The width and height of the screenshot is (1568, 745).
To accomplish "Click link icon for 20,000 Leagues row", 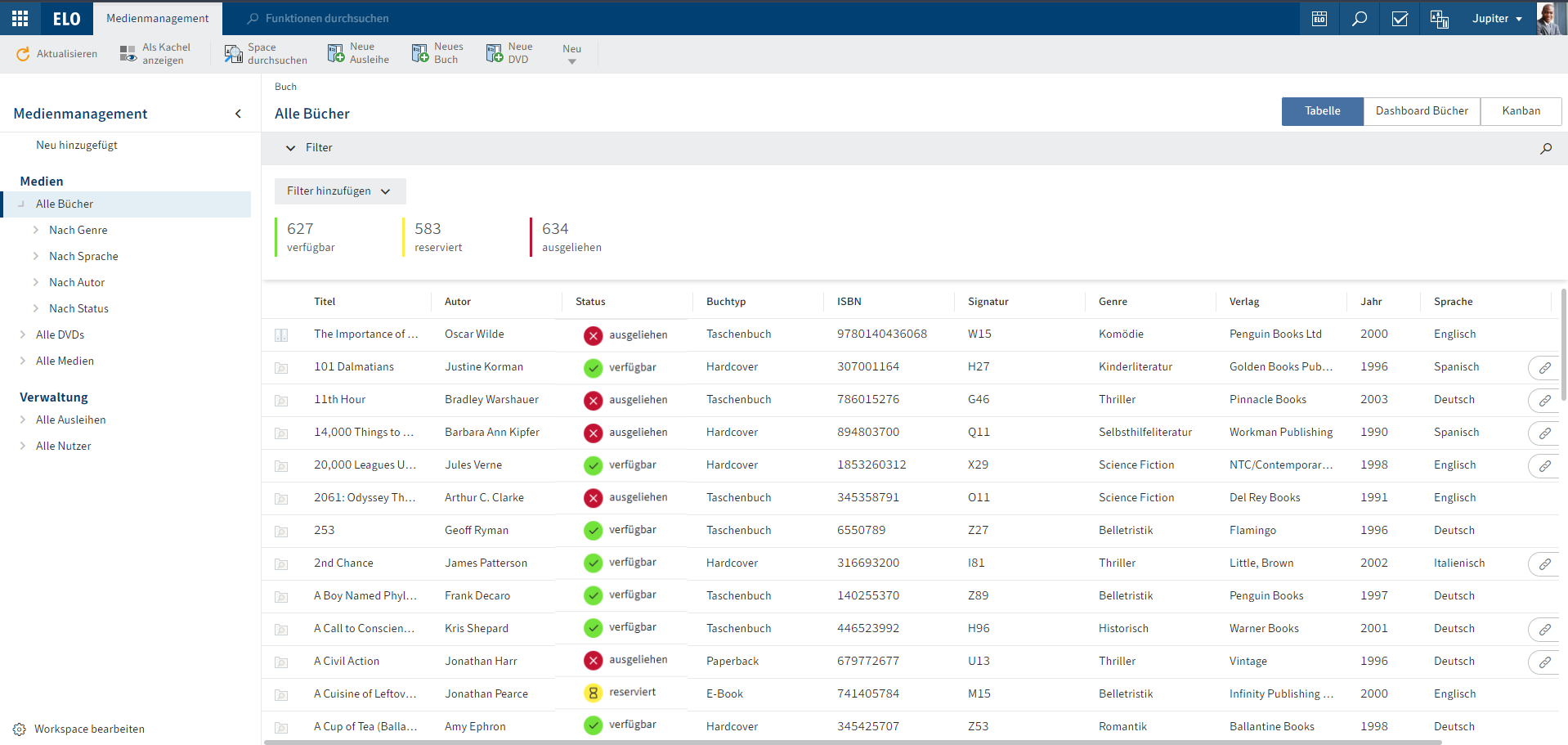I will pyautogui.click(x=1544, y=466).
